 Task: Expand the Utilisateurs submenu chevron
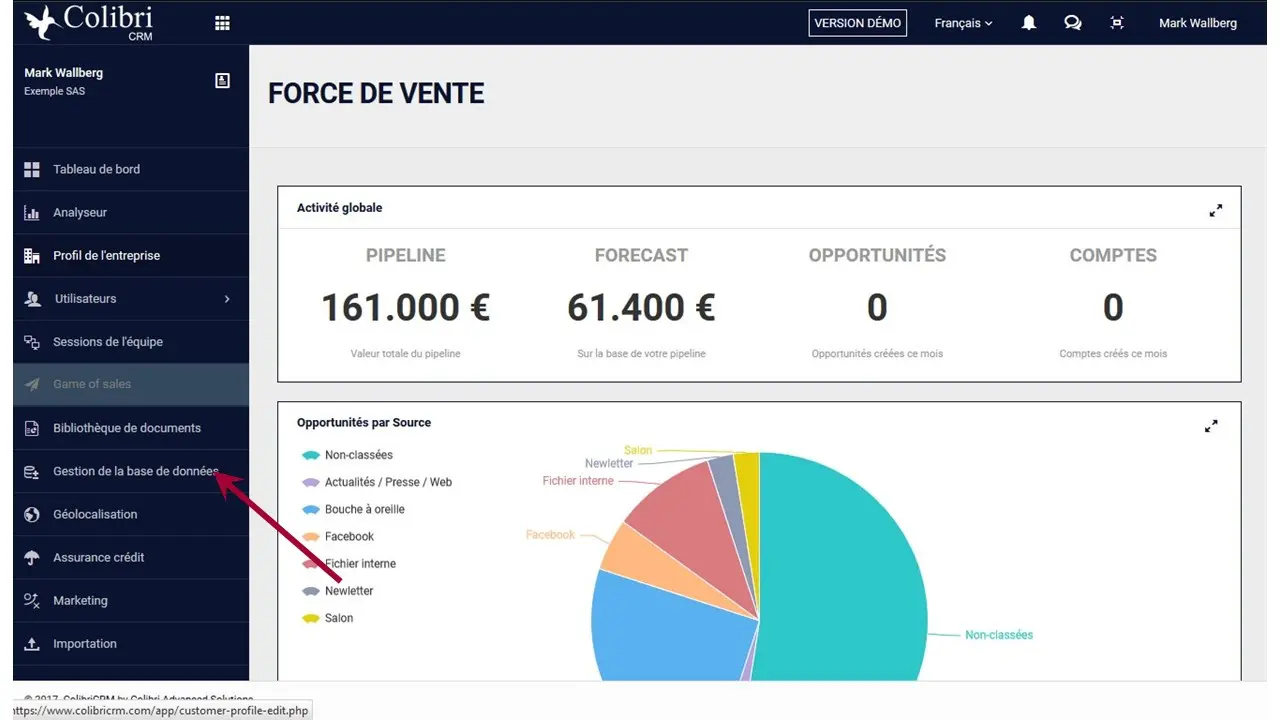pyautogui.click(x=227, y=299)
